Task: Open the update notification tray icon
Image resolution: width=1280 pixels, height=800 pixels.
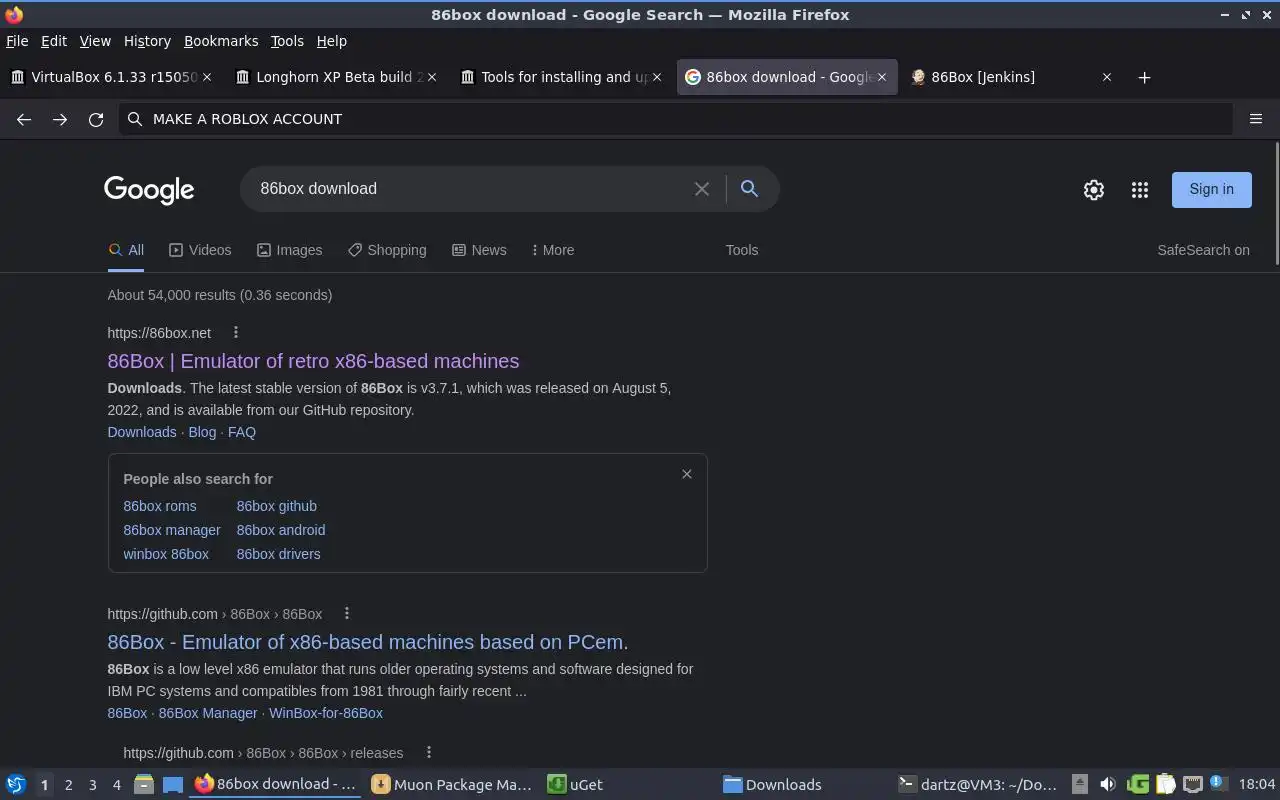Action: (1218, 783)
